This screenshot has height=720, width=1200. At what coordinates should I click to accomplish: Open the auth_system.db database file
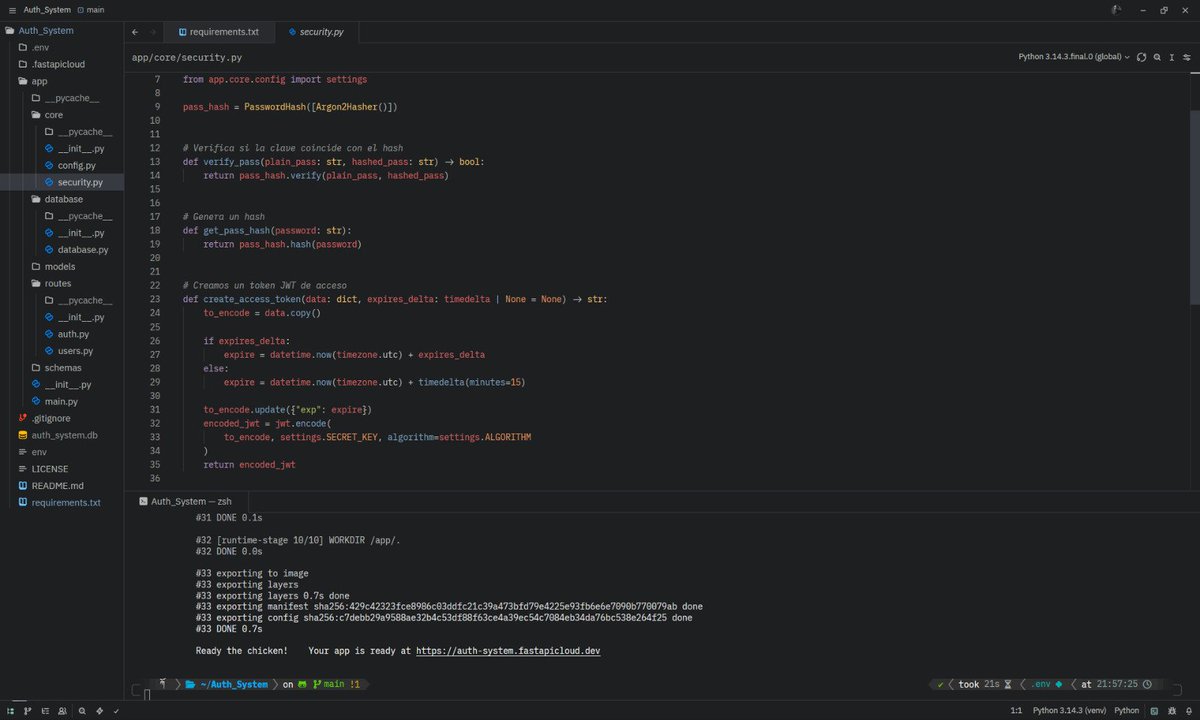(x=62, y=435)
